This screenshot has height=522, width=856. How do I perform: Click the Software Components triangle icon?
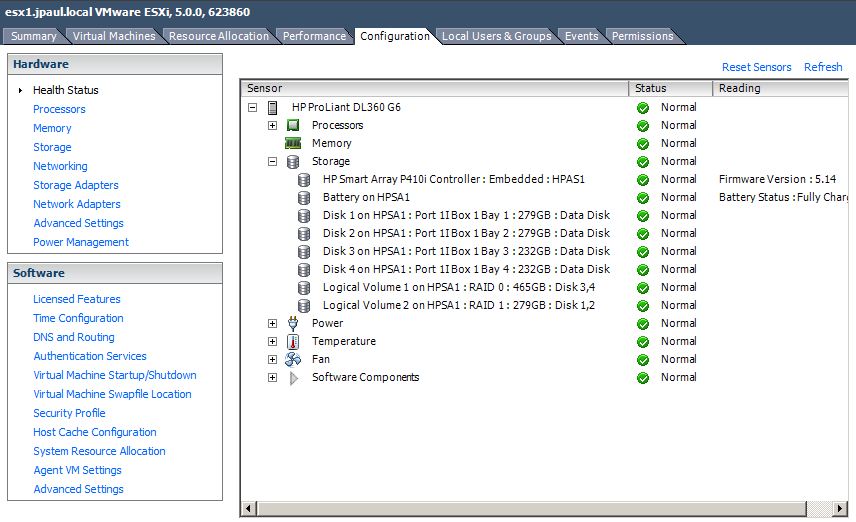(294, 378)
